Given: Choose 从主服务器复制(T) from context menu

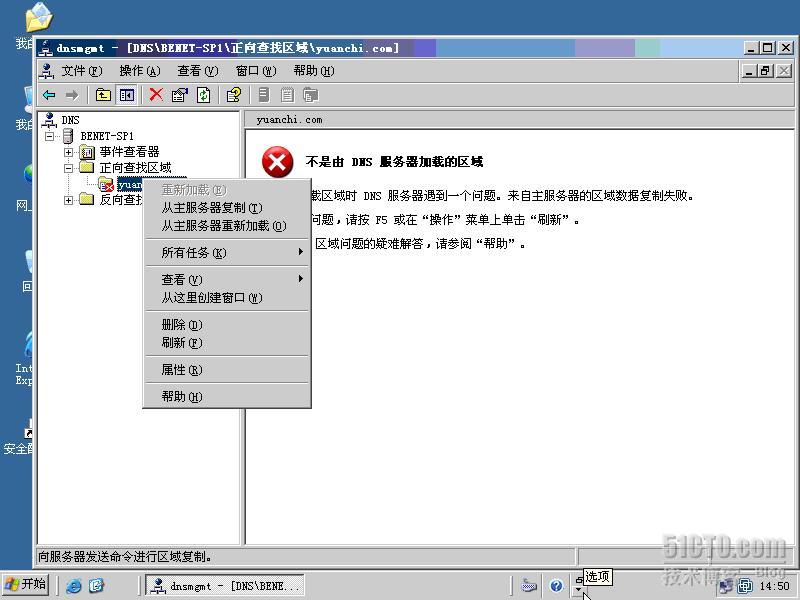Looking at the screenshot, I should point(227,208).
